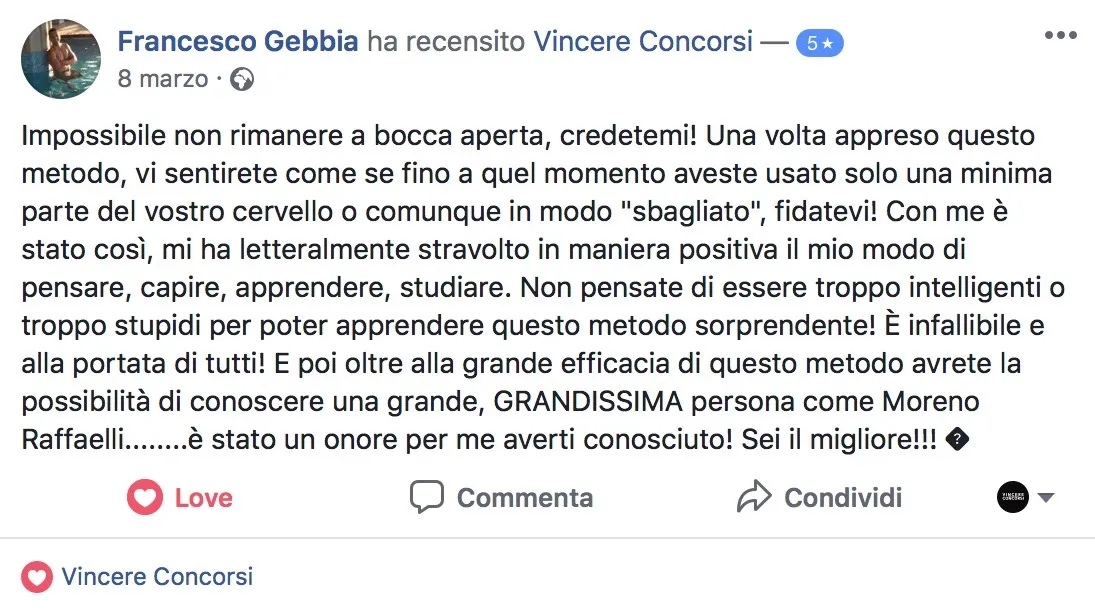Click the red Love heart reaction icon

click(x=145, y=497)
